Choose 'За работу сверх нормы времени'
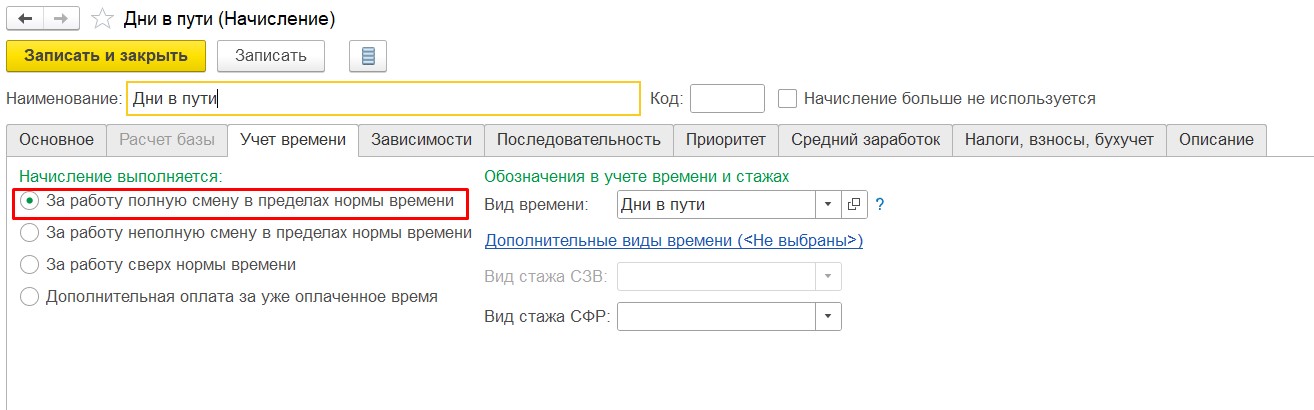The height and width of the screenshot is (410, 1314). (x=30, y=265)
